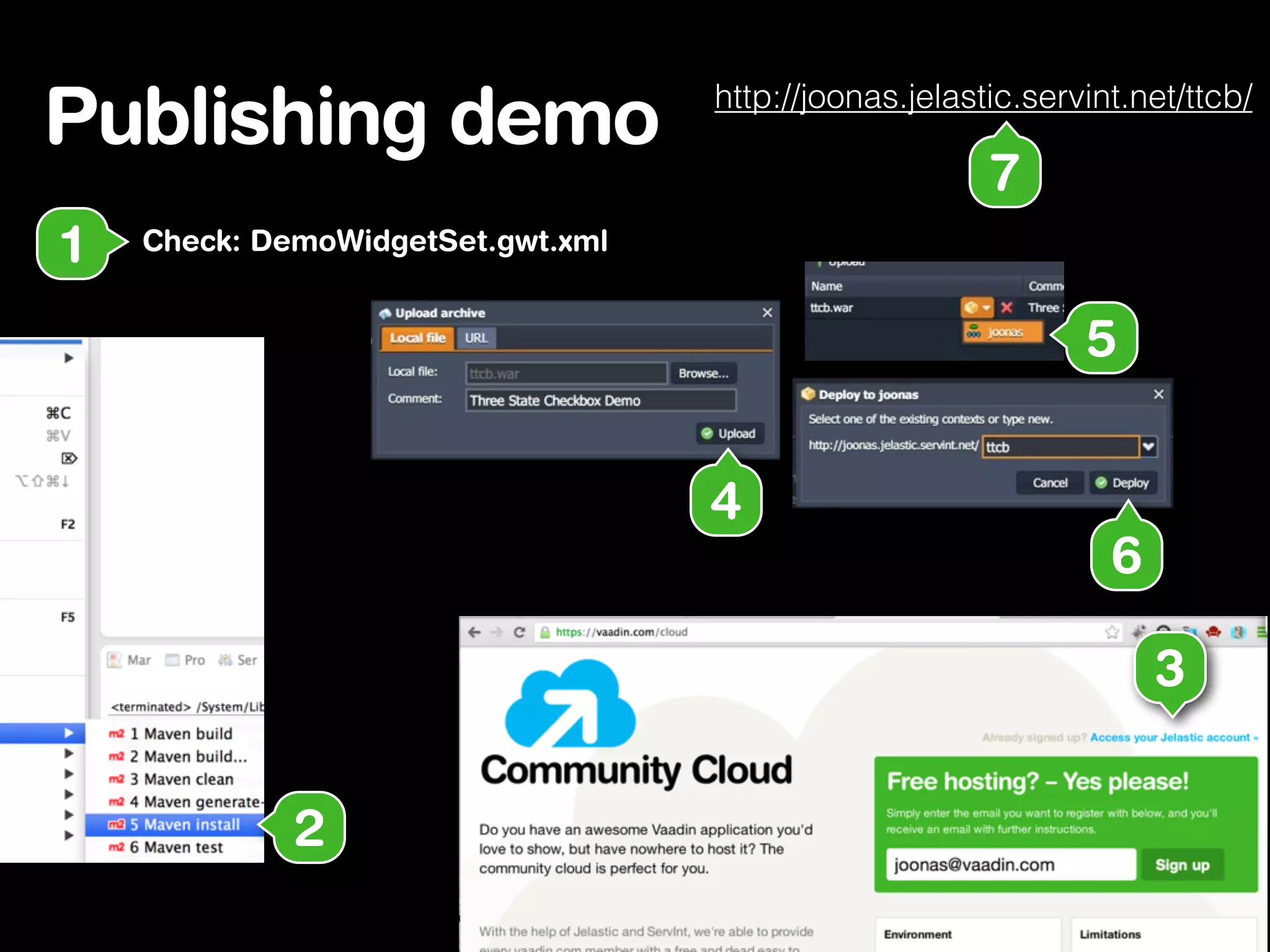
Task: Open the context dropdown arrow beside ttcb field
Action: point(1148,446)
